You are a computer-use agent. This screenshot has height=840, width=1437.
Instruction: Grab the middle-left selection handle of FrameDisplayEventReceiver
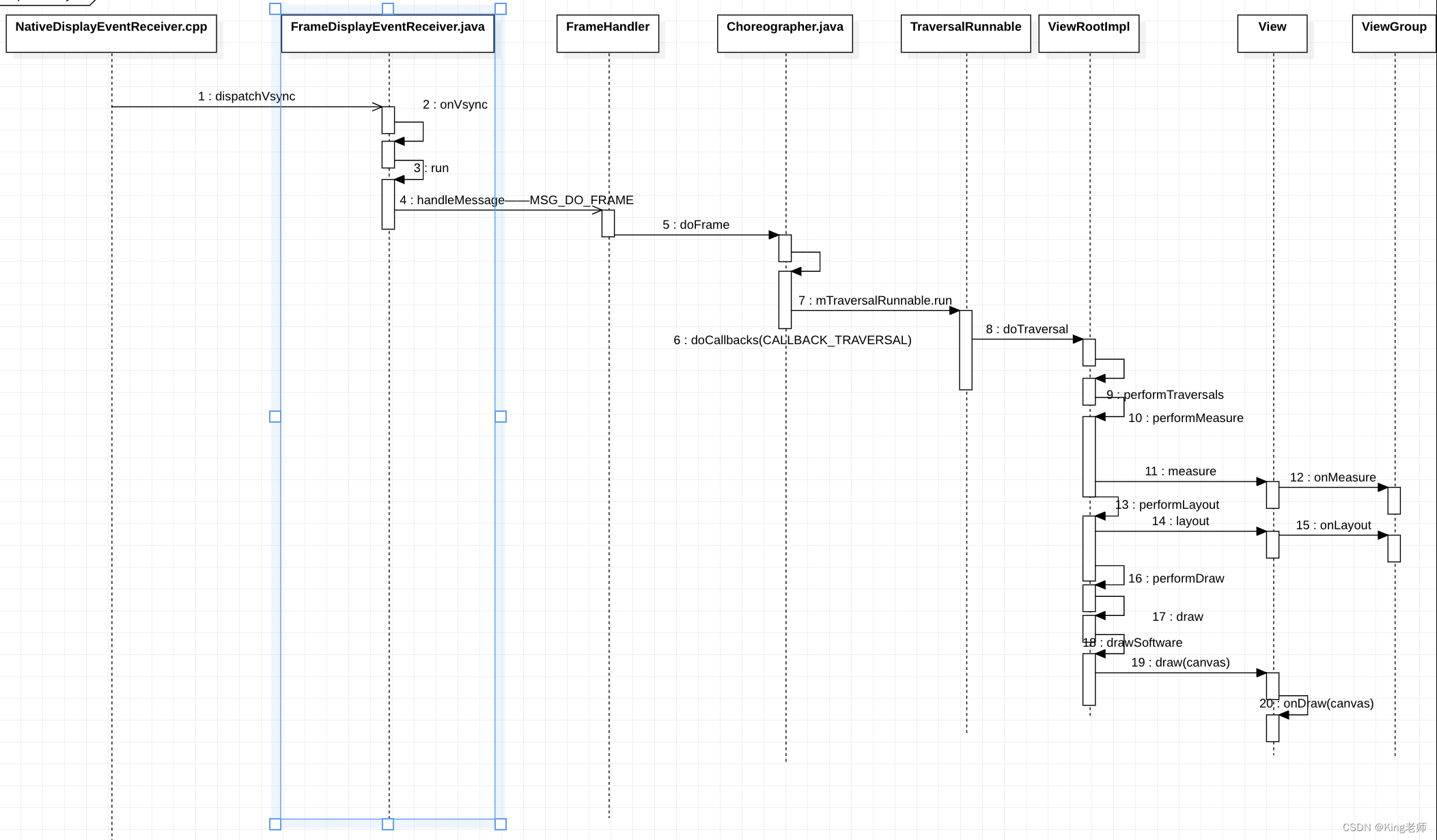click(275, 417)
